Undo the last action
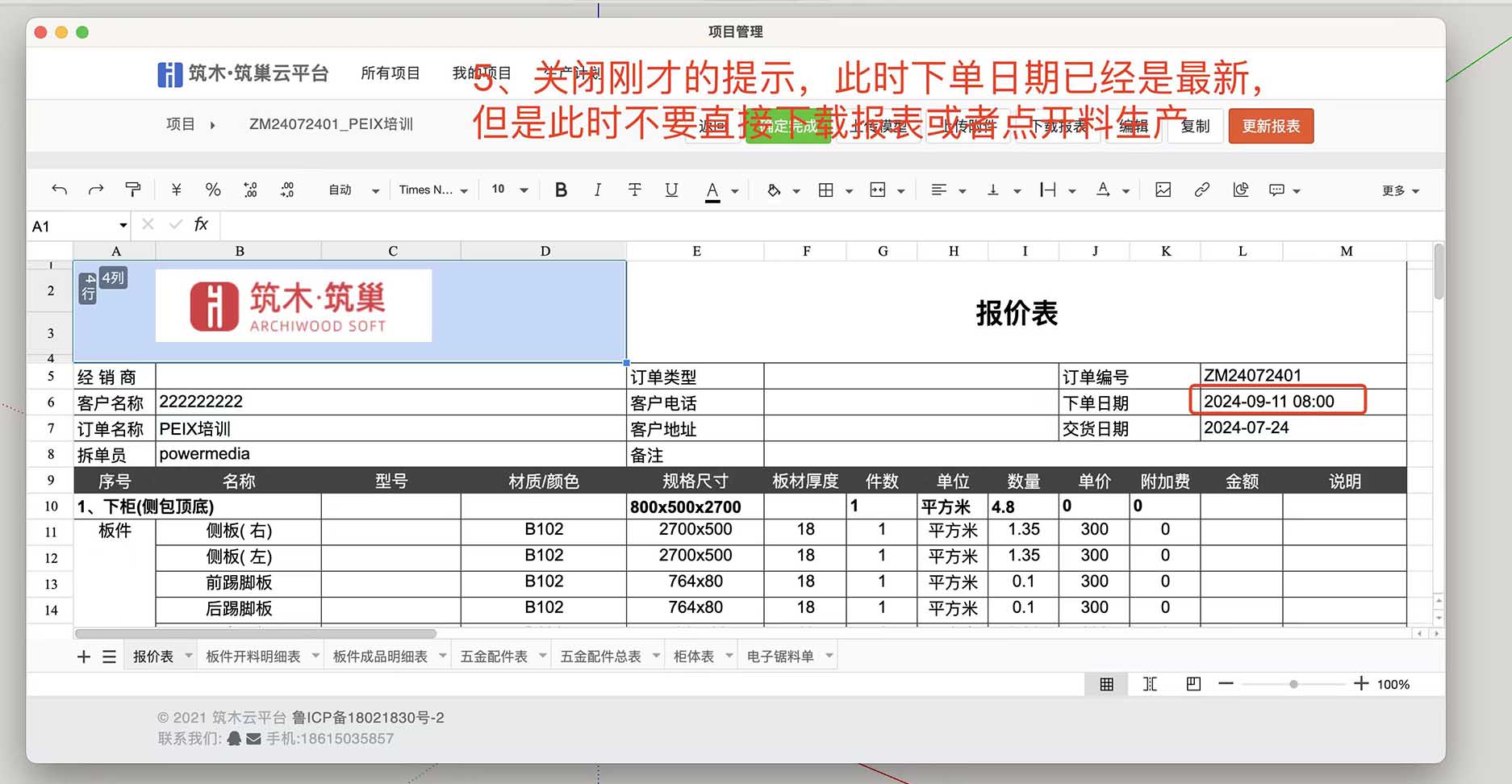This screenshot has width=1512, height=784. tap(59, 190)
